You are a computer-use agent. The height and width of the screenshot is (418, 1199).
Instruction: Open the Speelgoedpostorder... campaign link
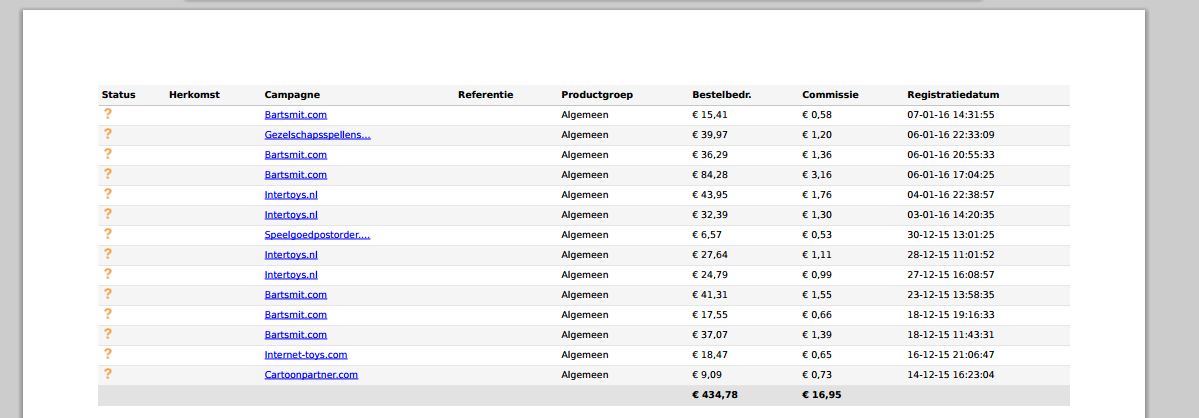click(x=317, y=235)
